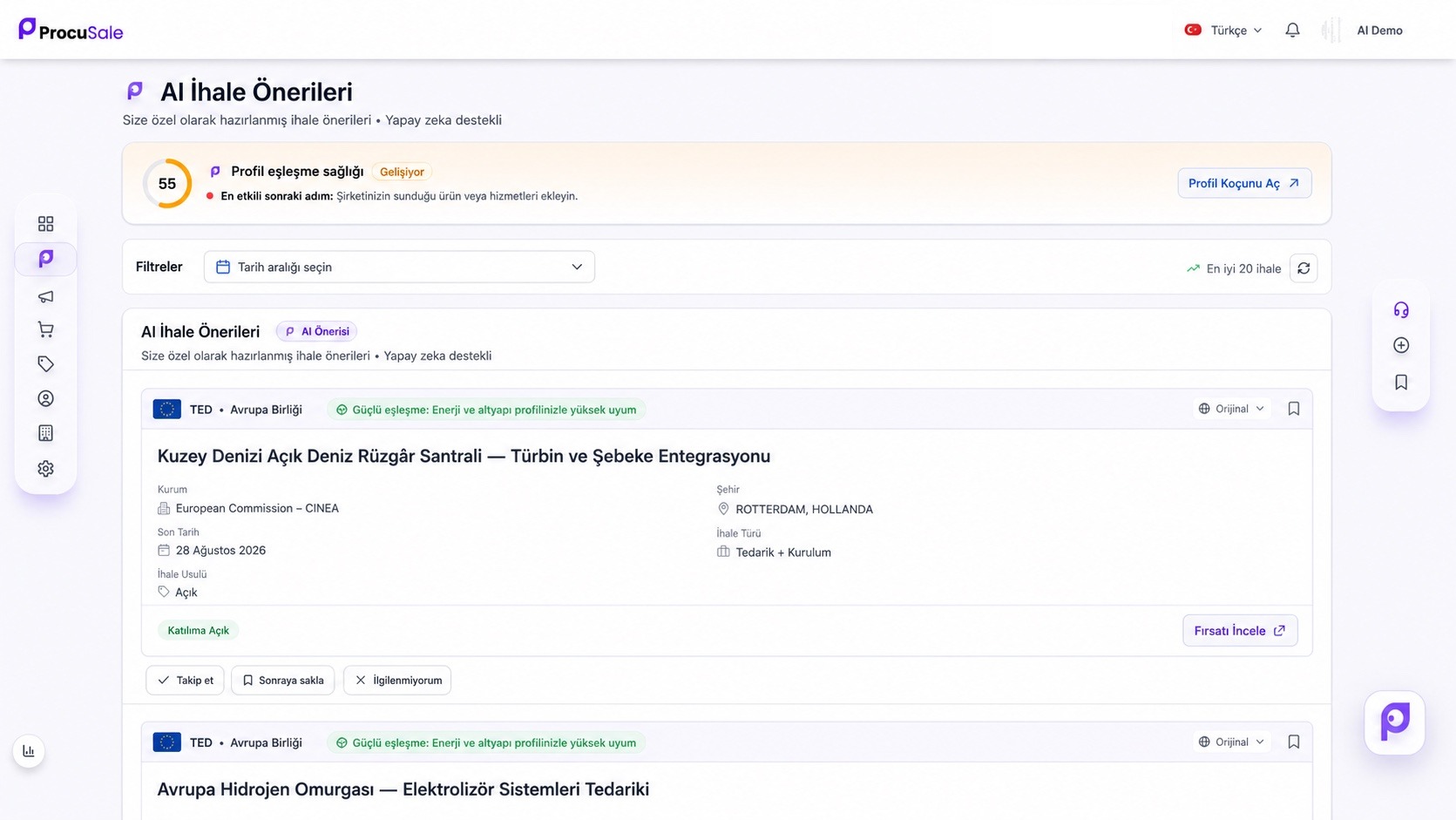Click the notification bell icon

click(x=1292, y=30)
